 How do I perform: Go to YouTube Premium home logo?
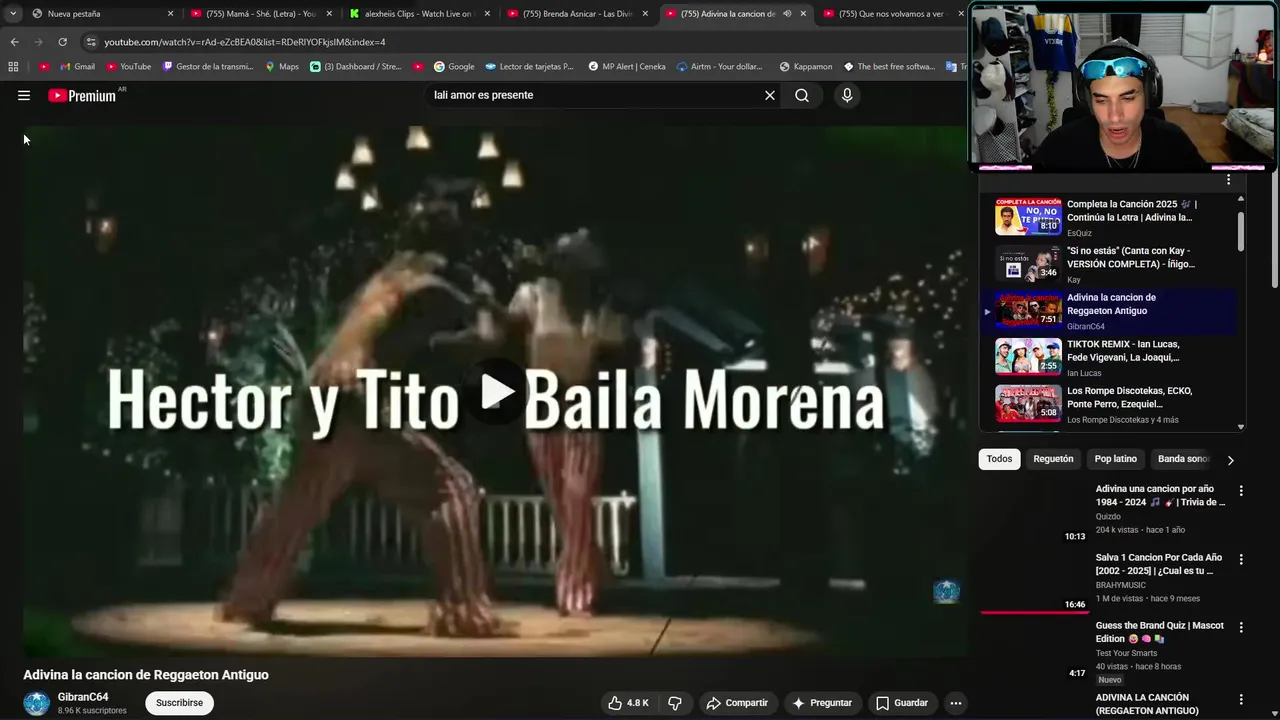tap(82, 95)
